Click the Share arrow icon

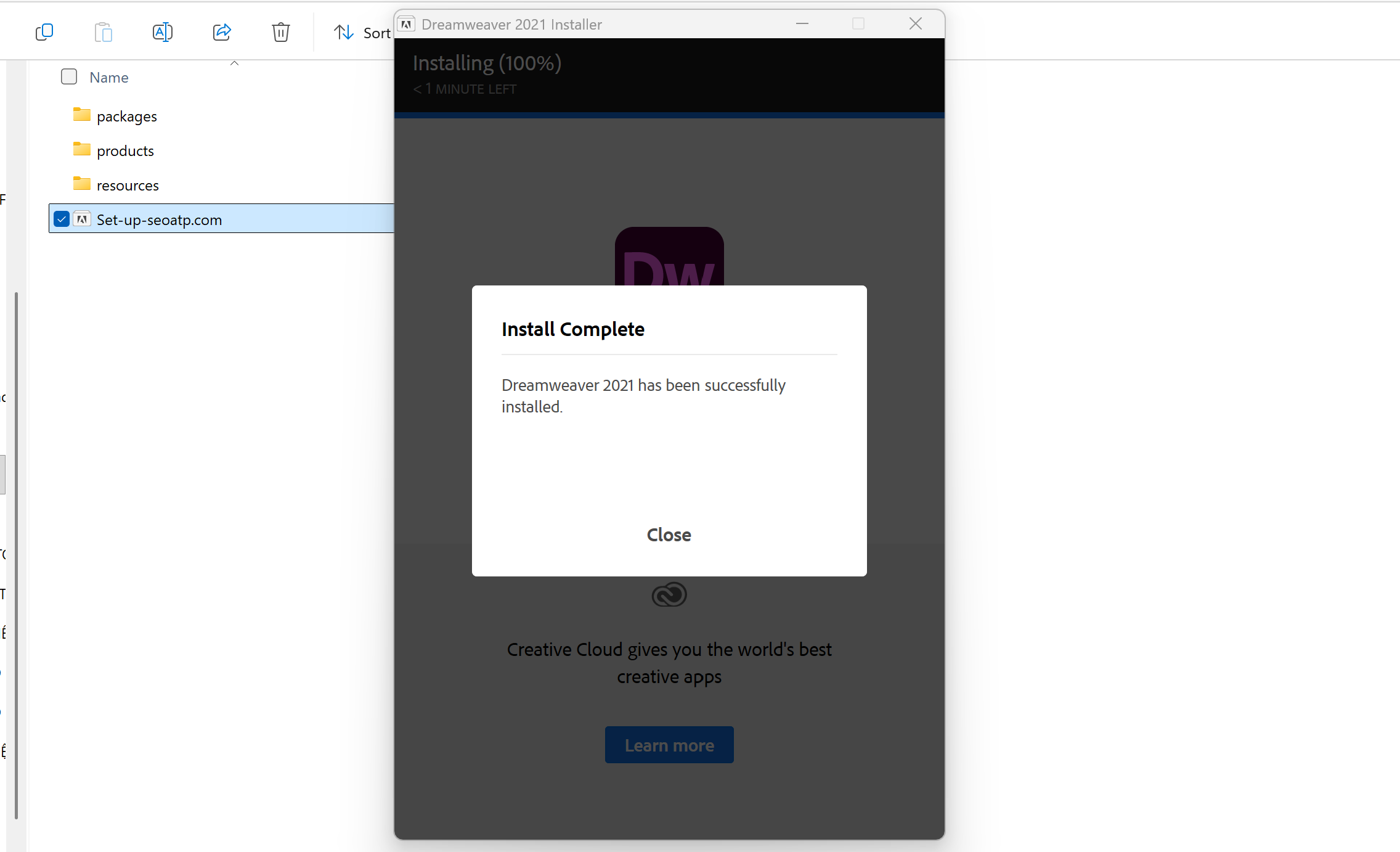click(222, 32)
